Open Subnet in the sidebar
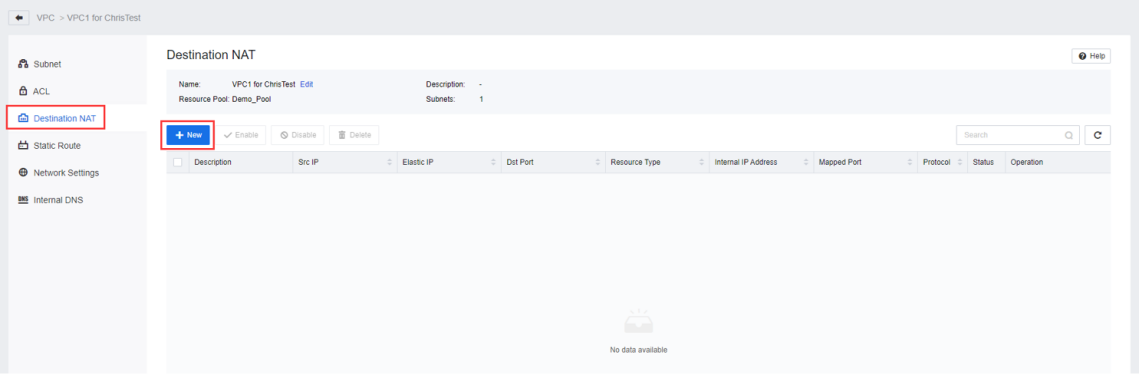 tap(47, 64)
